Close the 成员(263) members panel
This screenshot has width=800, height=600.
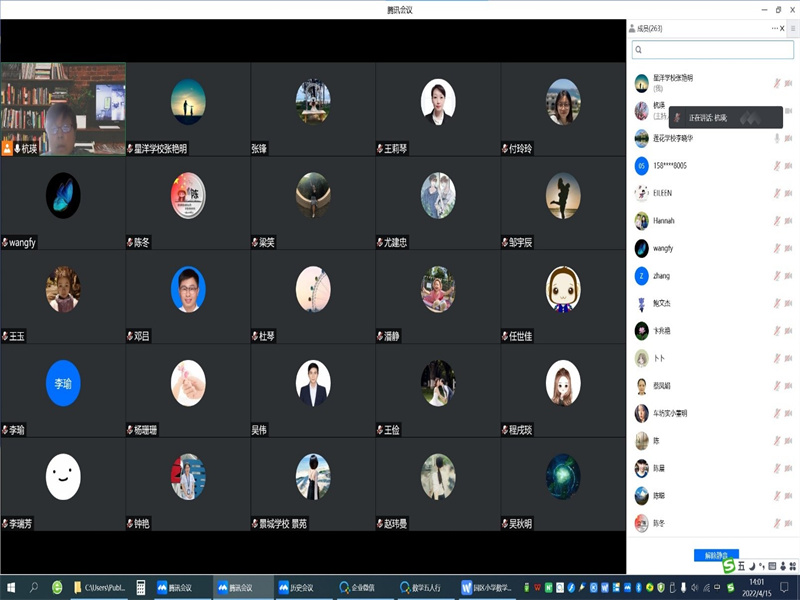(x=782, y=29)
